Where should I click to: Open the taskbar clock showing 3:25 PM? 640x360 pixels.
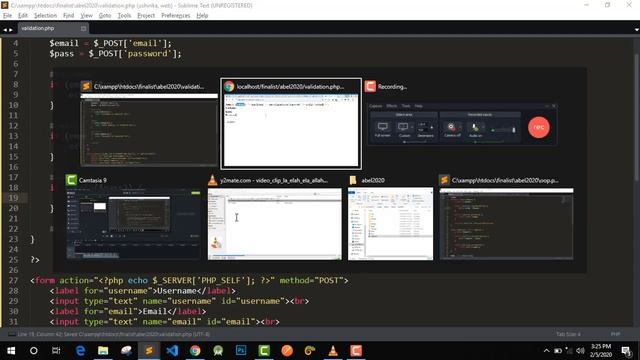point(601,351)
